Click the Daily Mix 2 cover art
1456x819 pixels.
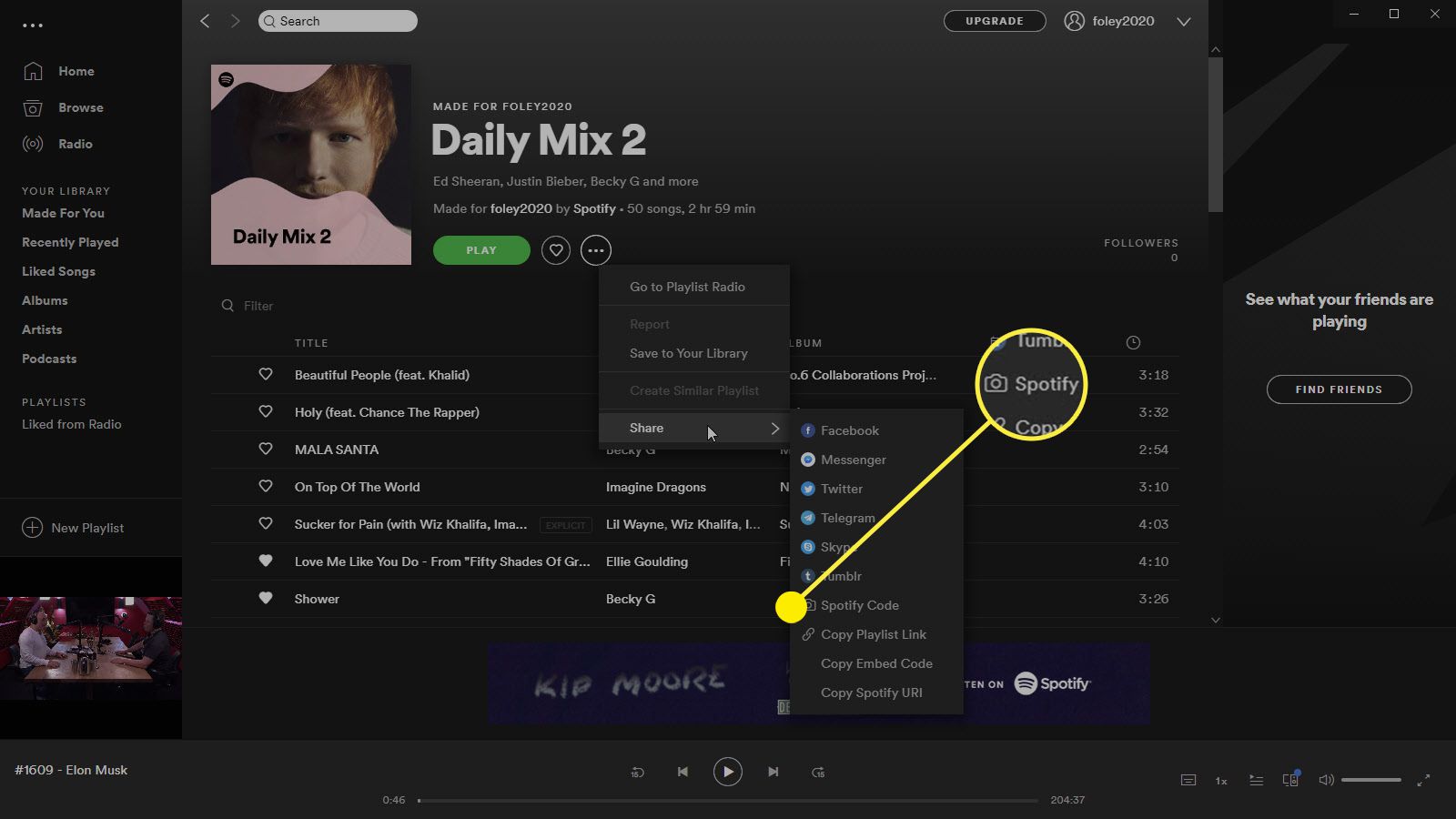click(x=311, y=165)
